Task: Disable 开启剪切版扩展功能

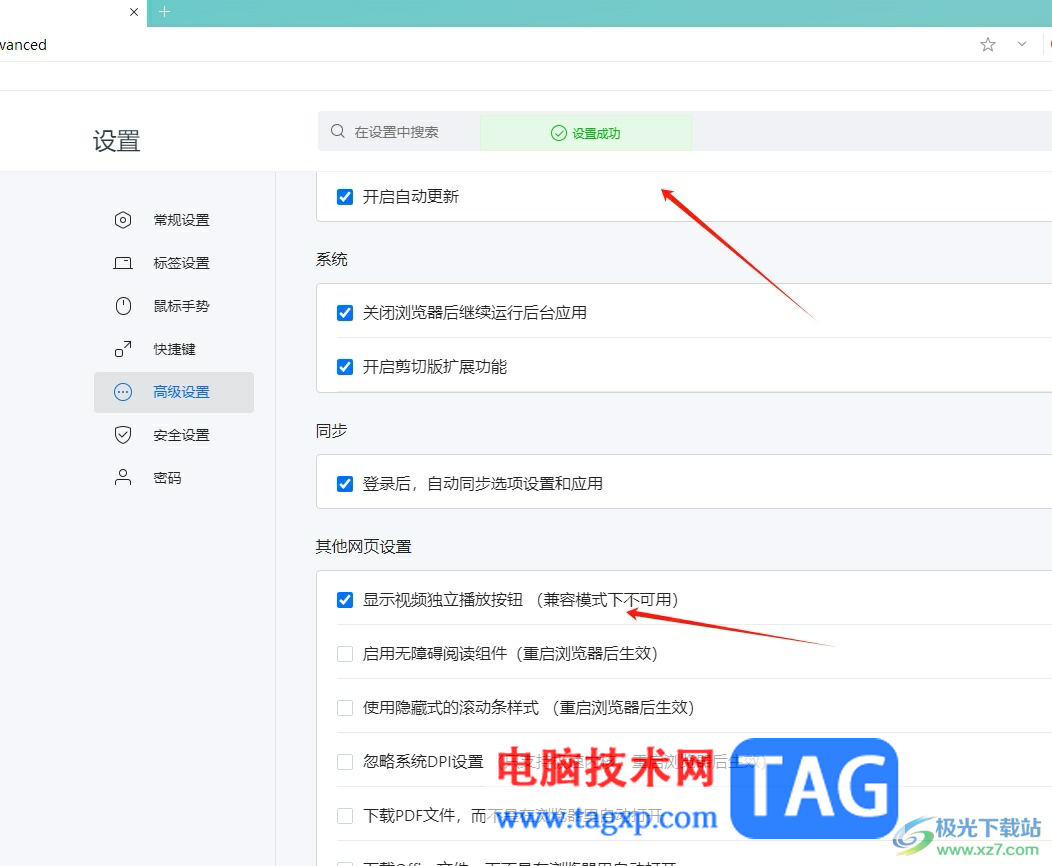Action: 344,366
